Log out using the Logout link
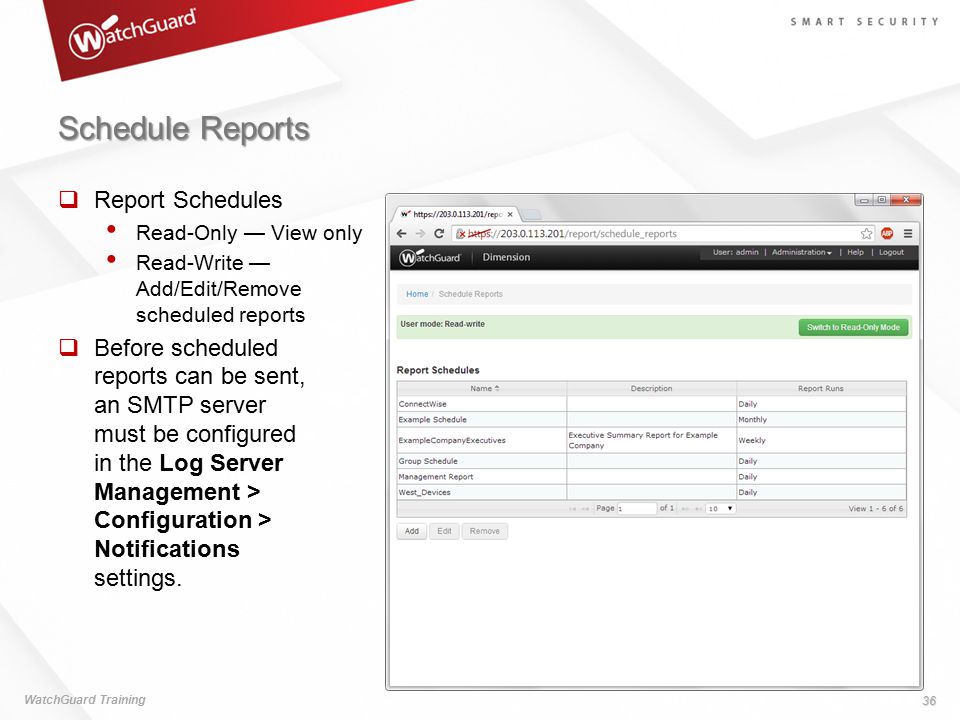This screenshot has width=960, height=720. [x=891, y=252]
